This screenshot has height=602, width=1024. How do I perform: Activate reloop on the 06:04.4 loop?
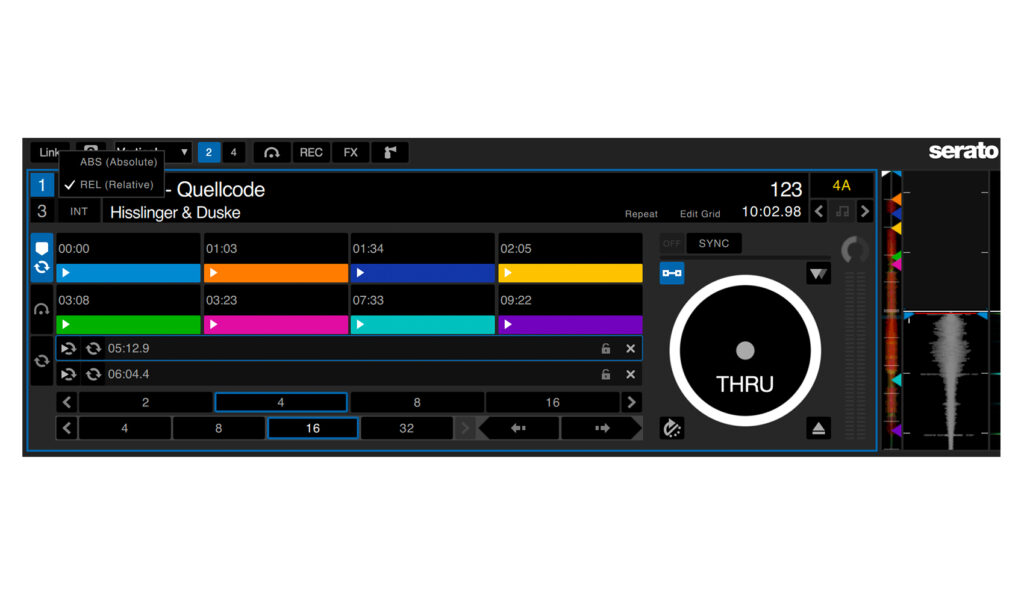point(68,374)
